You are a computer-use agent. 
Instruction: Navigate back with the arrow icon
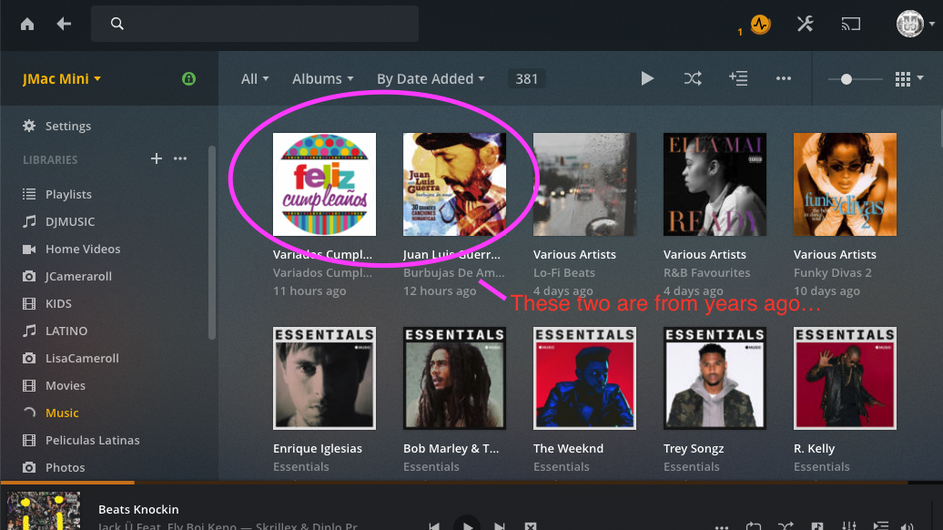pyautogui.click(x=64, y=24)
